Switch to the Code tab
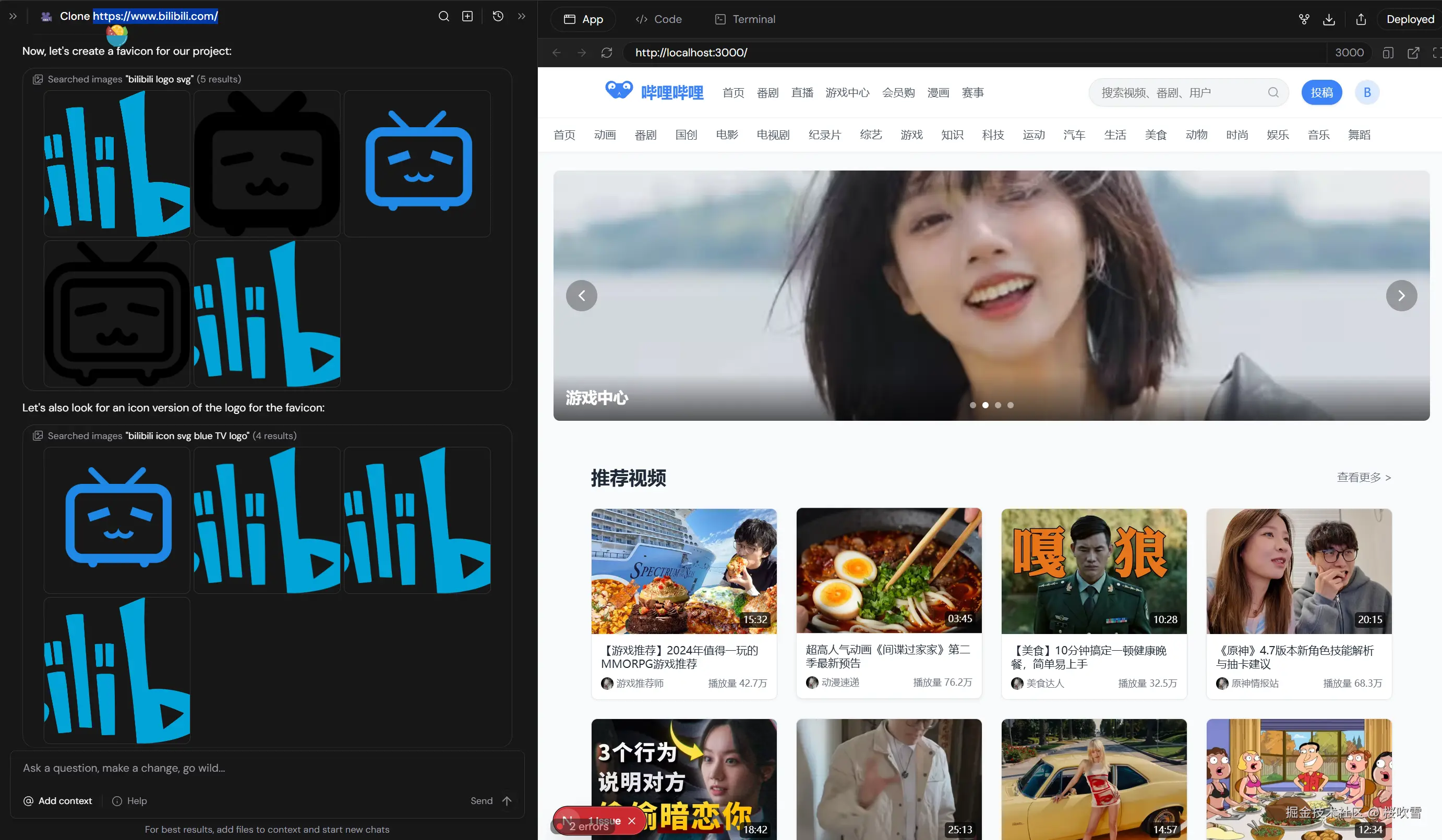Viewport: 1442px width, 840px height. click(658, 19)
